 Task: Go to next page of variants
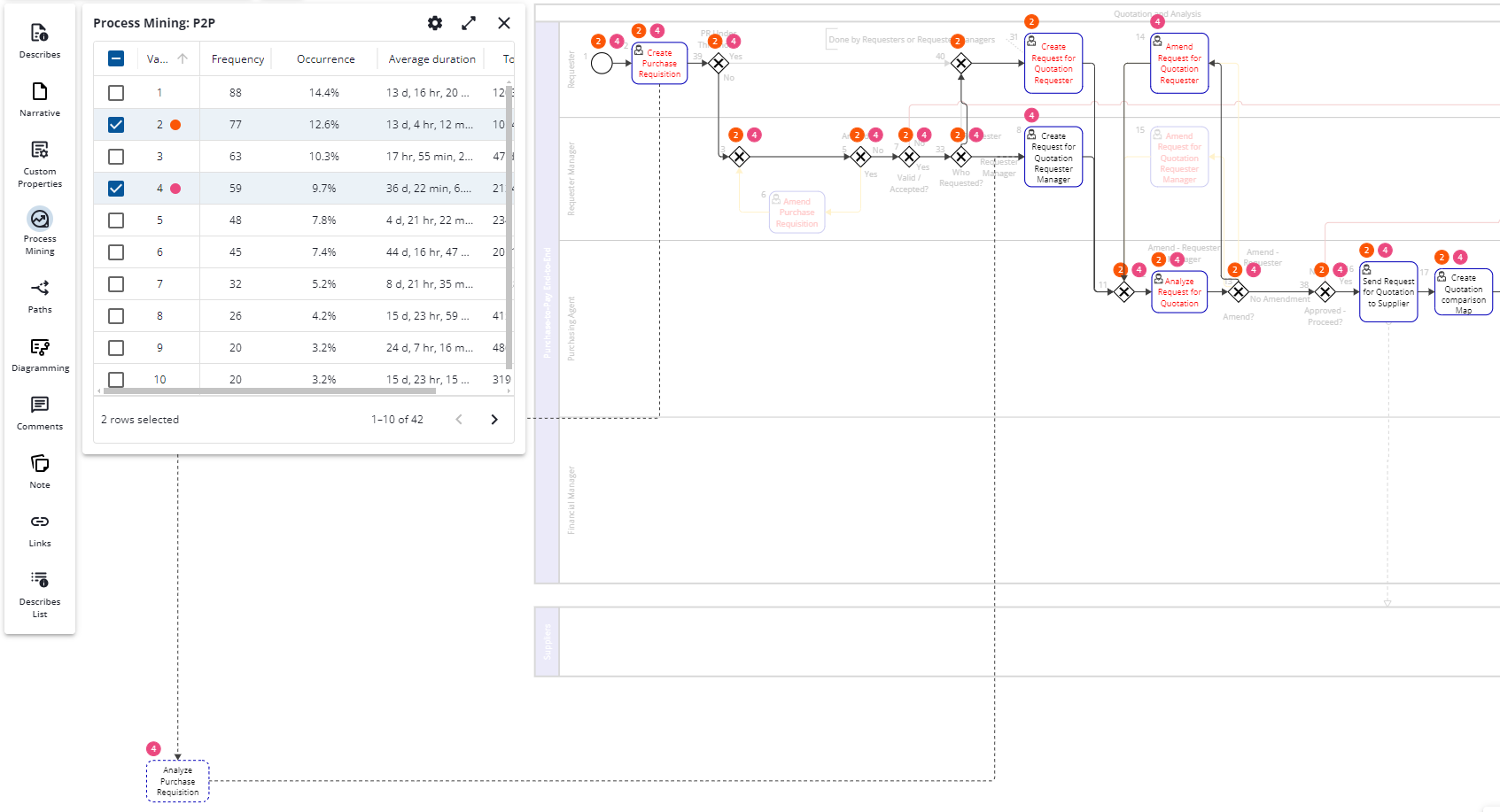pos(494,420)
